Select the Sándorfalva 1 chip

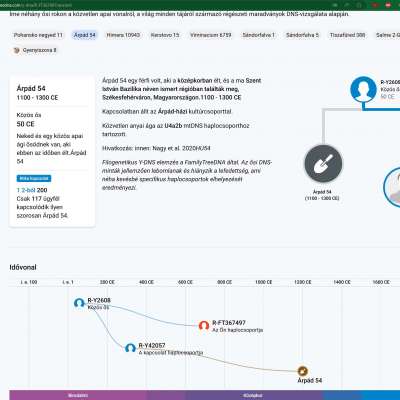(x=259, y=35)
